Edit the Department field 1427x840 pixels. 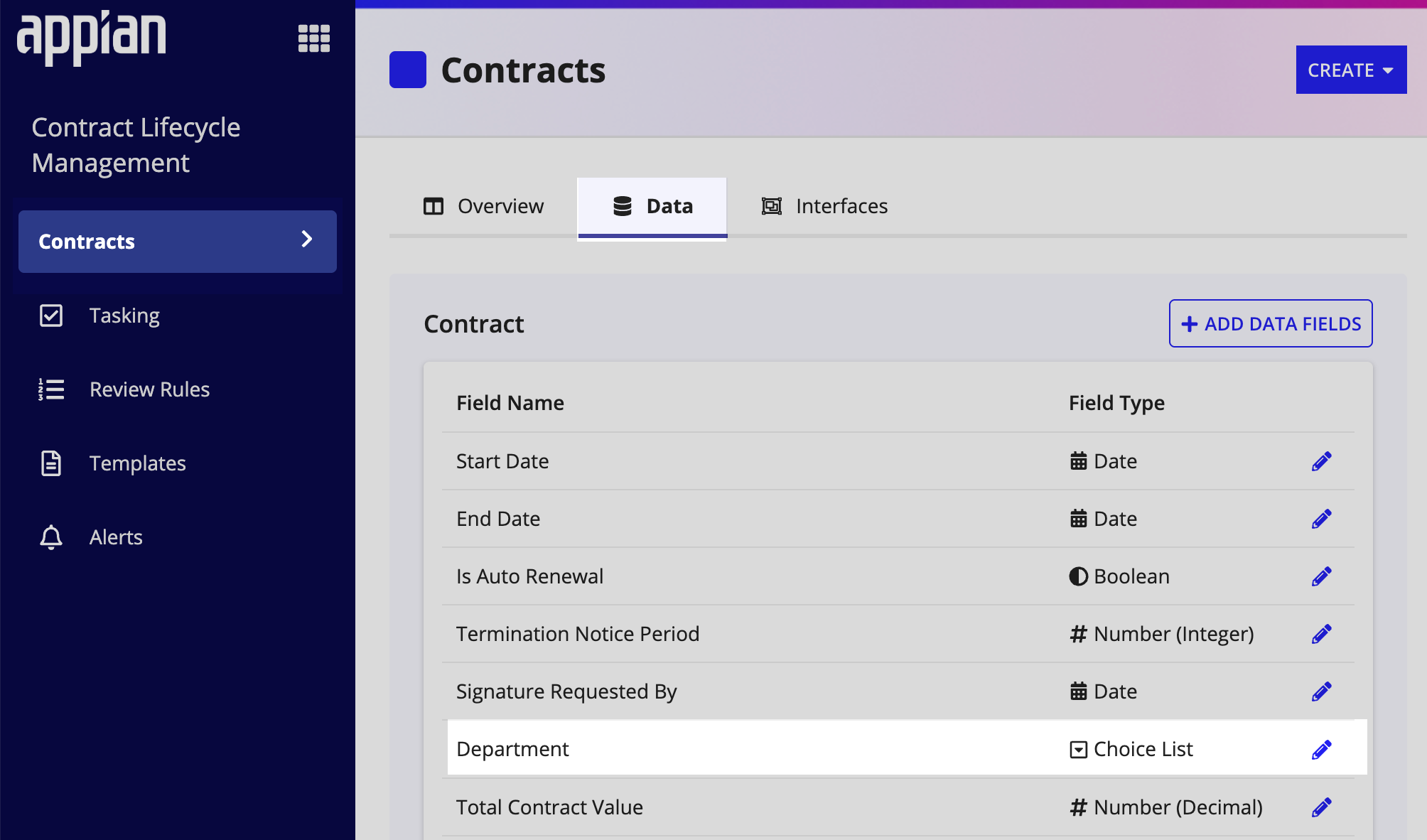1322,749
